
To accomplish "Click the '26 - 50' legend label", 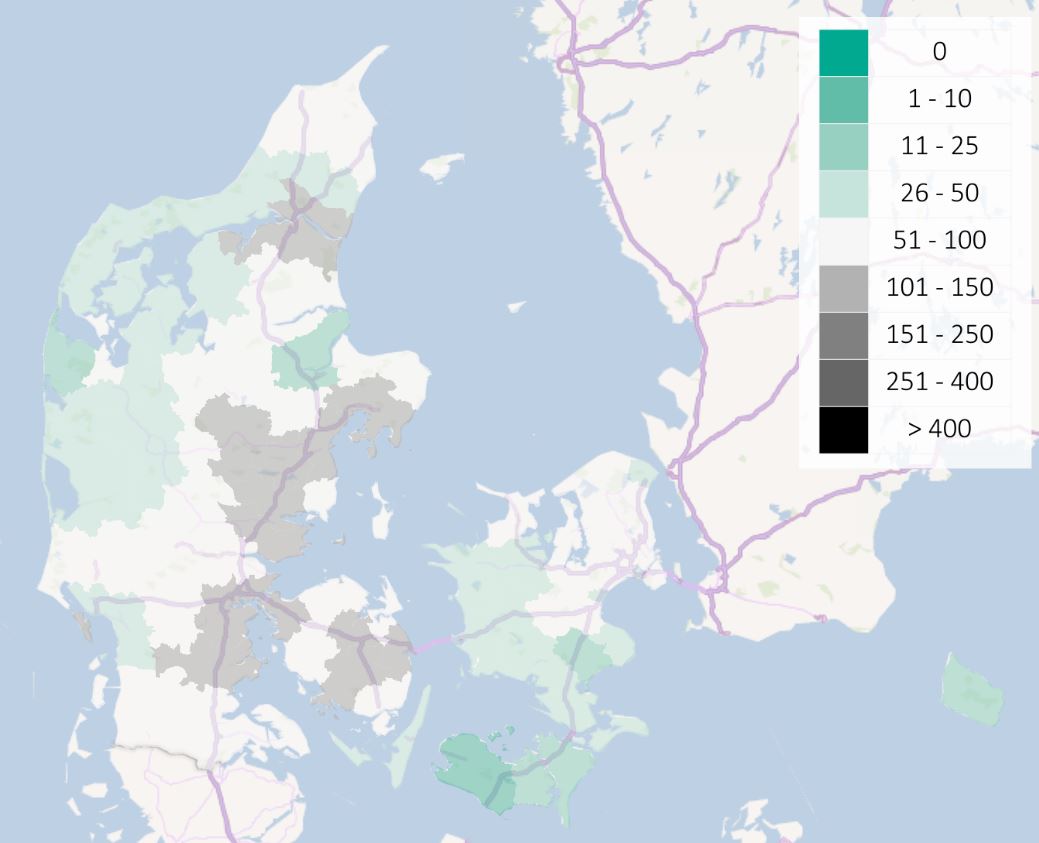I will click(939, 194).
